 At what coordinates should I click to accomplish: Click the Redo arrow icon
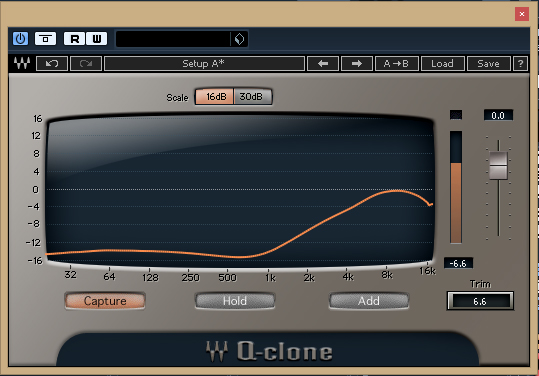86,64
